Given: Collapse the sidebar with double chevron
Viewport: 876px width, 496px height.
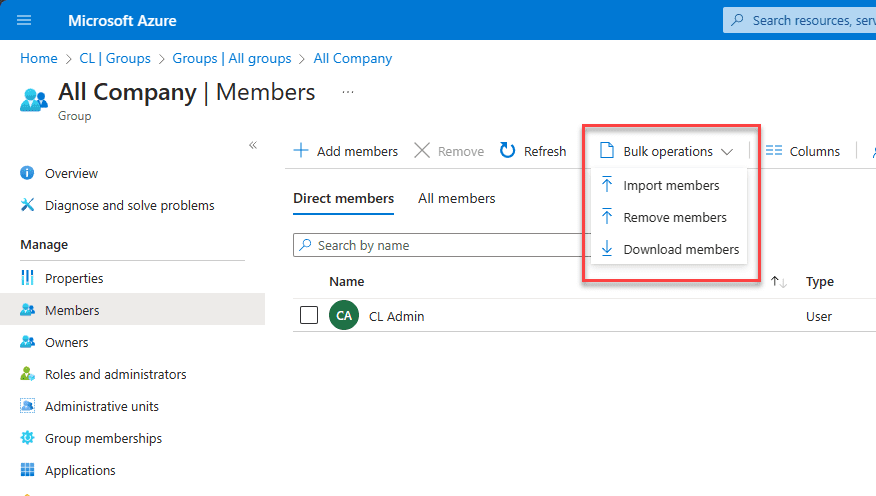Looking at the screenshot, I should point(253,145).
